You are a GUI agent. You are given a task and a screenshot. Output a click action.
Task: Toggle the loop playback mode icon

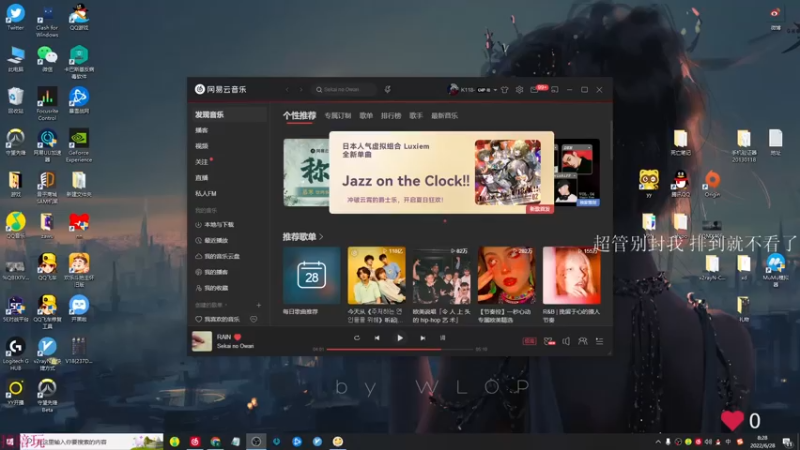click(357, 338)
